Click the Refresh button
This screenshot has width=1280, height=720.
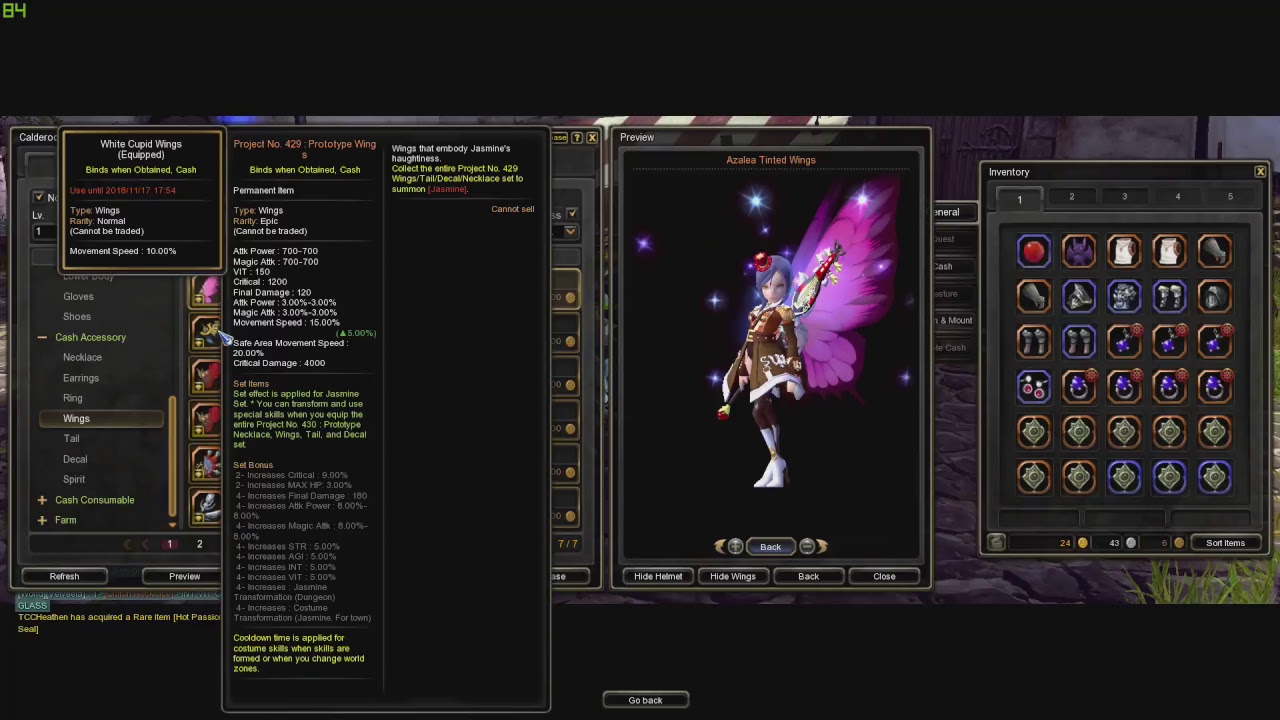tap(64, 576)
